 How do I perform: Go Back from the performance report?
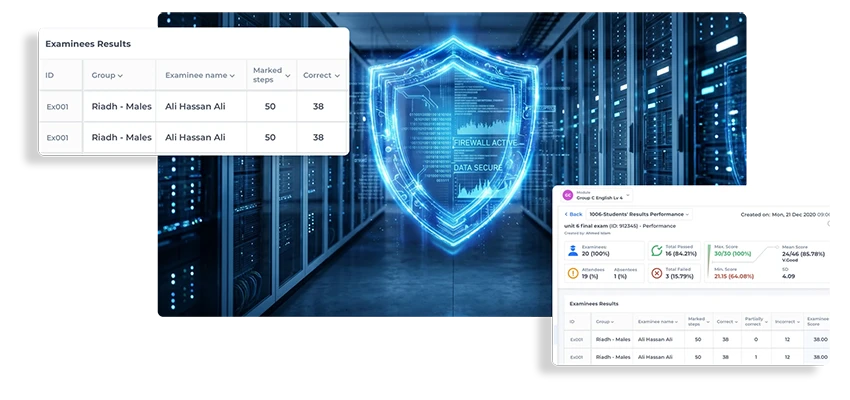click(x=573, y=215)
